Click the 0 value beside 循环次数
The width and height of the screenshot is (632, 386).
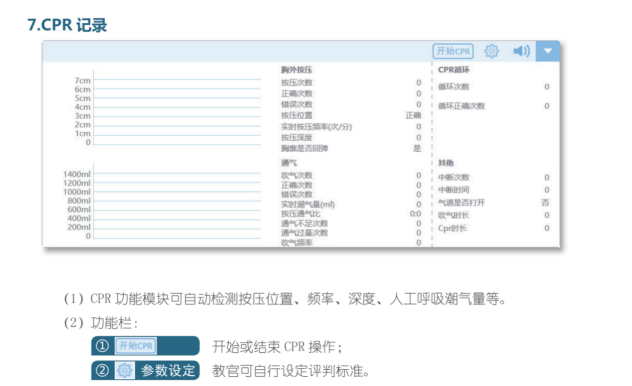click(547, 87)
